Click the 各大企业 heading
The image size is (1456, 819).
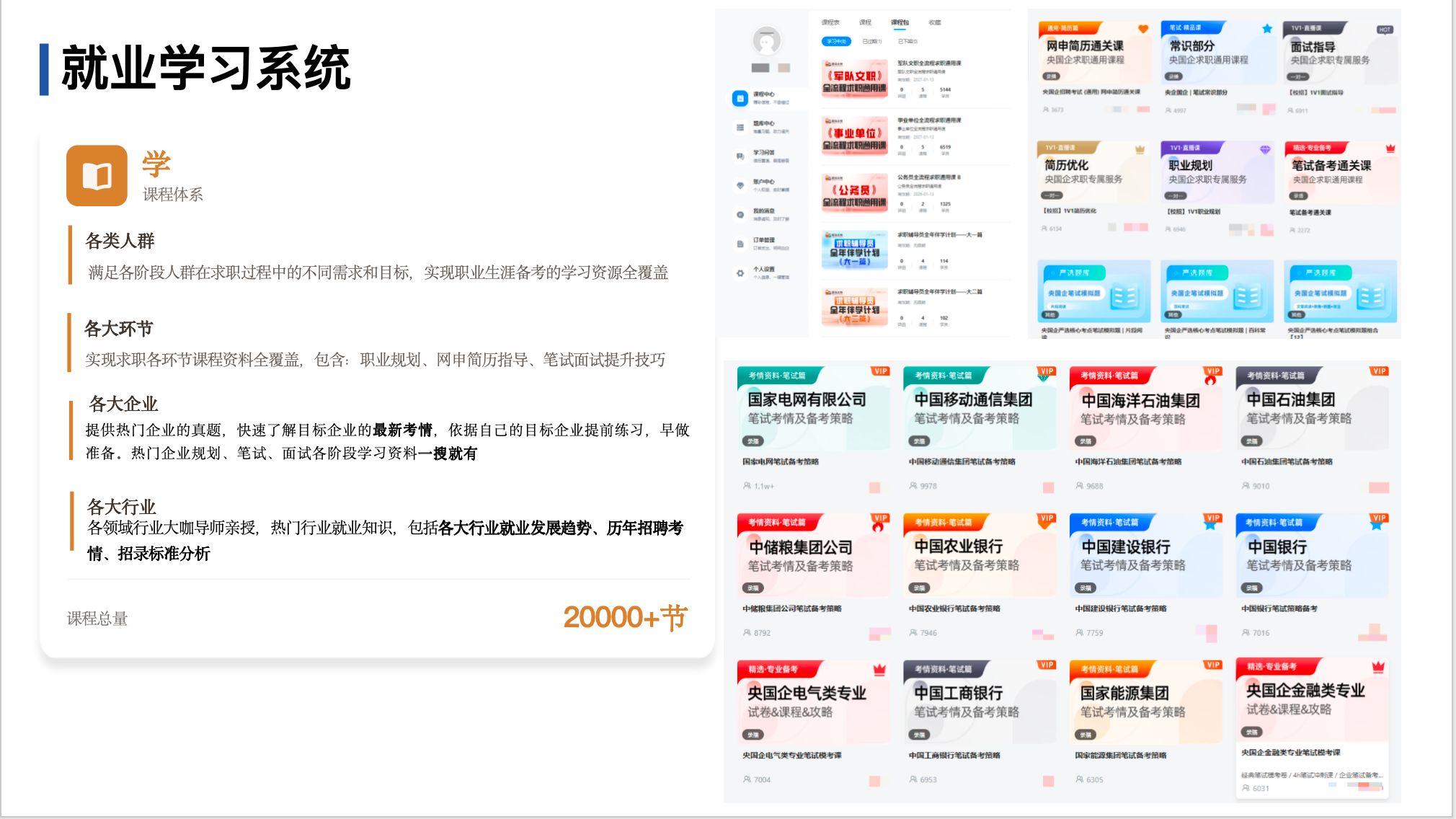point(123,404)
